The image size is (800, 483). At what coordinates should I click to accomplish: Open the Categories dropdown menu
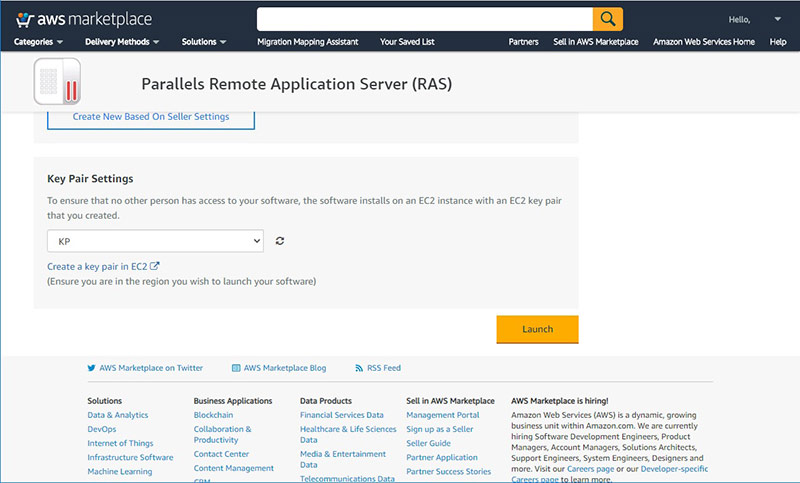tap(38, 42)
